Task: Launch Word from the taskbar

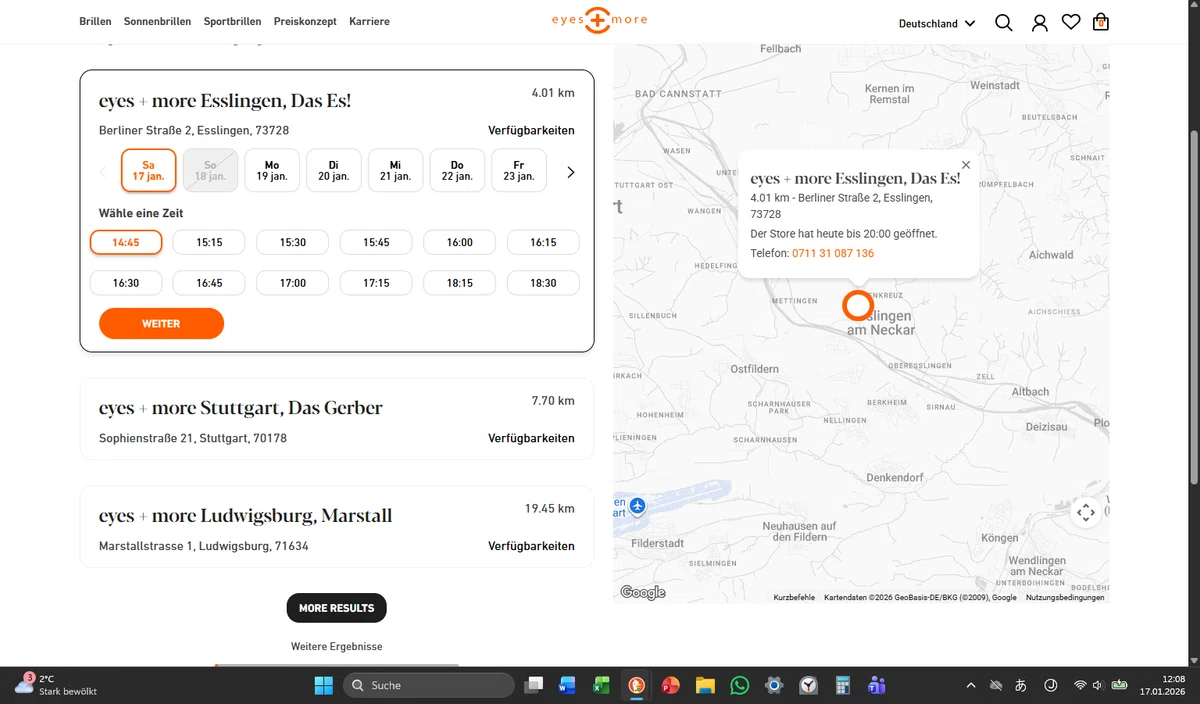Action: [567, 685]
